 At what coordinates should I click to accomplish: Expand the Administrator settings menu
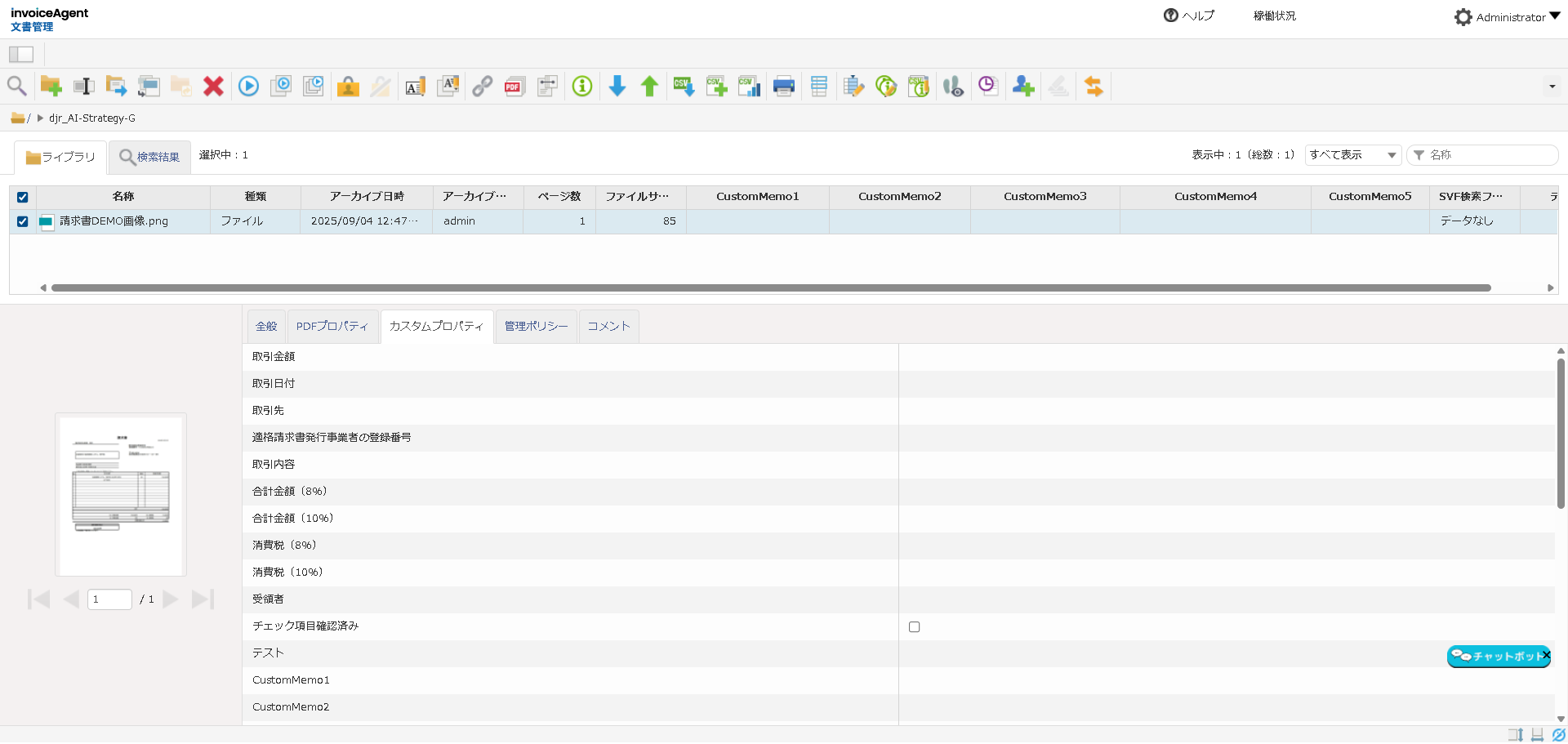pos(1508,17)
